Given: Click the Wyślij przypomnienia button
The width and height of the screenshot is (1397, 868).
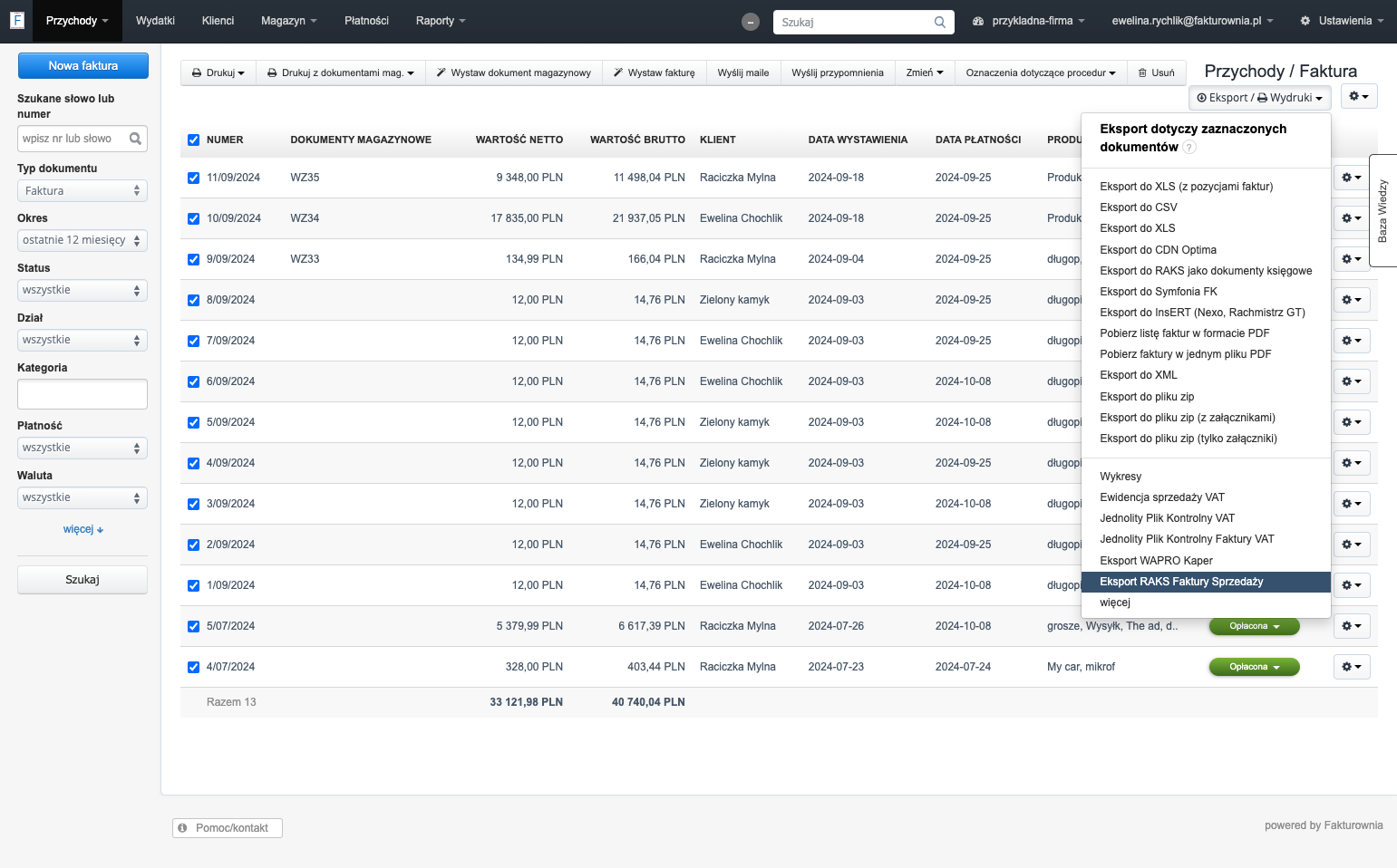Looking at the screenshot, I should [x=838, y=72].
